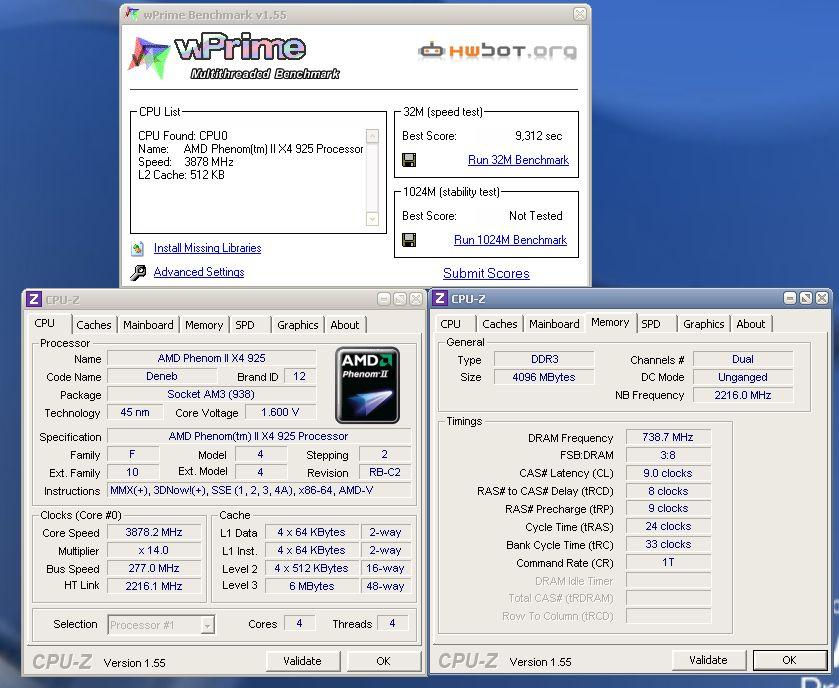Screen dimensions: 839x688
Task: Click OK in the right CPU-Z window
Action: coord(790,660)
